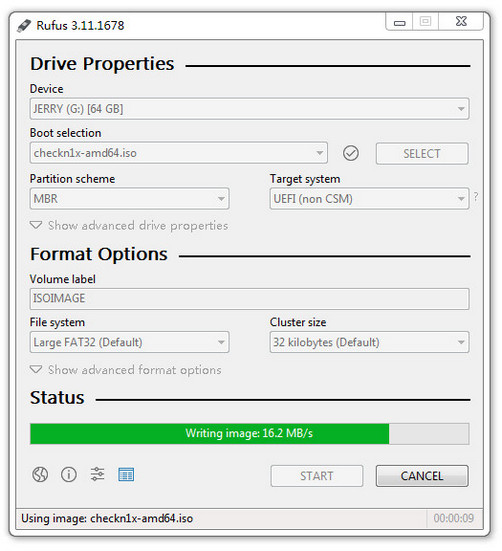
Task: Expand Show advanced drive properties
Action: tap(129, 226)
